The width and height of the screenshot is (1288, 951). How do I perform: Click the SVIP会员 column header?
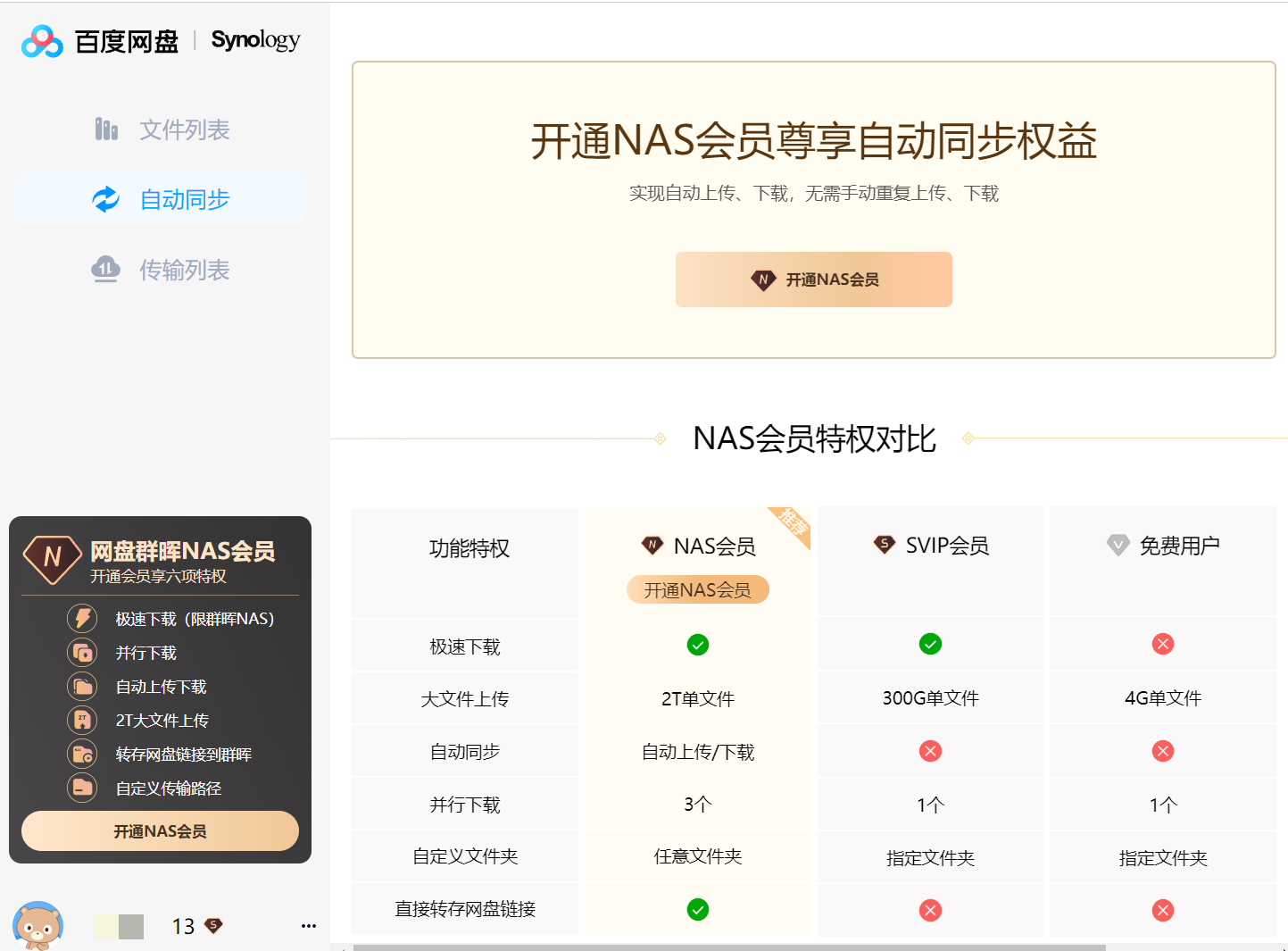tap(930, 546)
